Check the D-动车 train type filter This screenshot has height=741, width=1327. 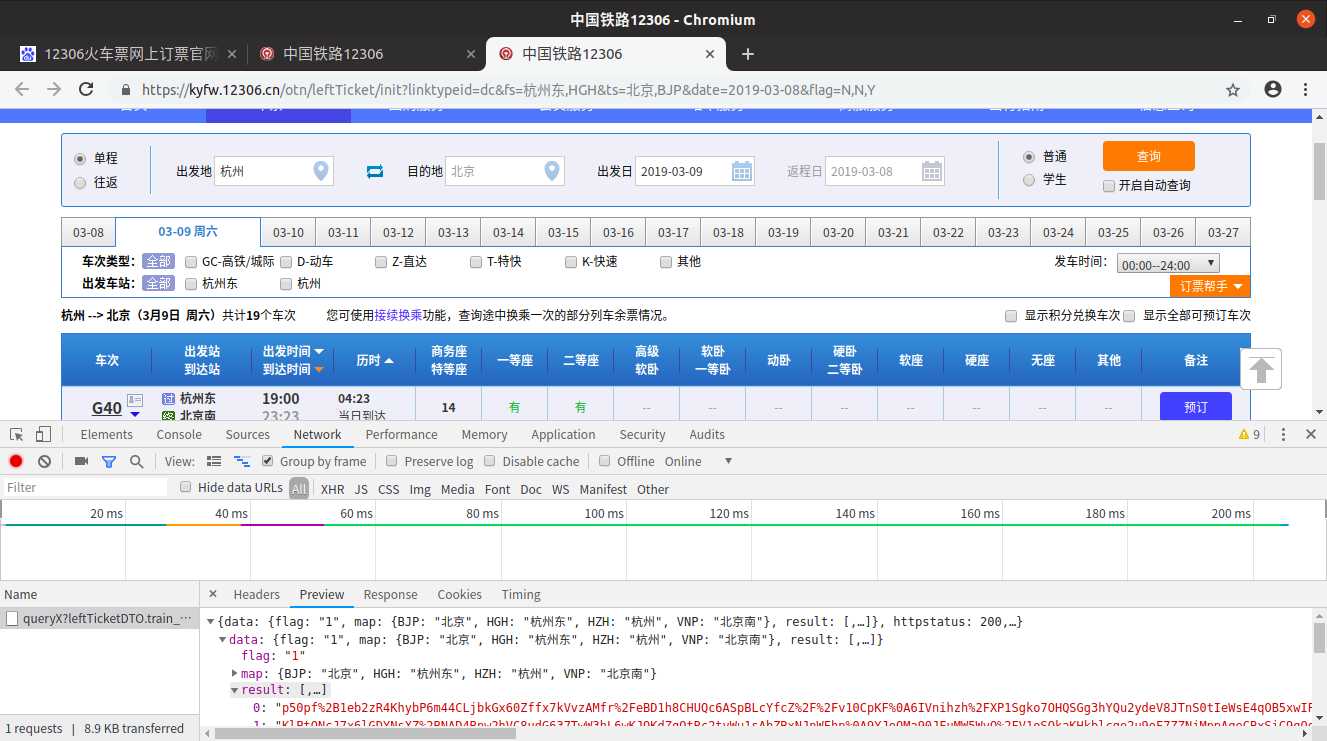pos(286,262)
